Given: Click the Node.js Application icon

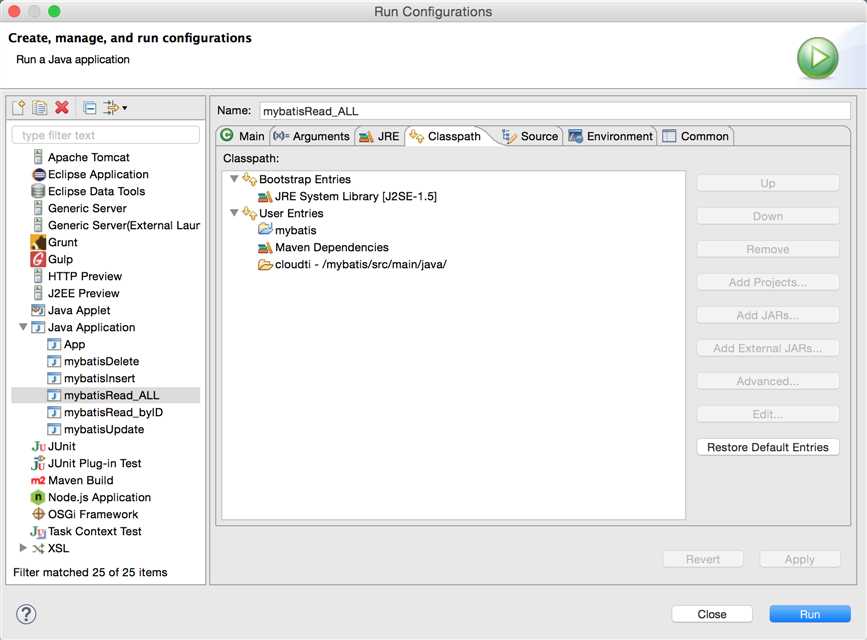Looking at the screenshot, I should pos(38,497).
